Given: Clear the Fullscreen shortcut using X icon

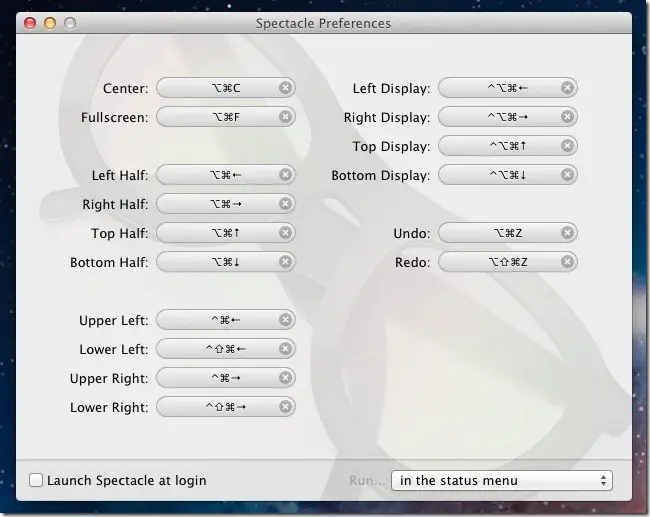Looking at the screenshot, I should point(285,117).
